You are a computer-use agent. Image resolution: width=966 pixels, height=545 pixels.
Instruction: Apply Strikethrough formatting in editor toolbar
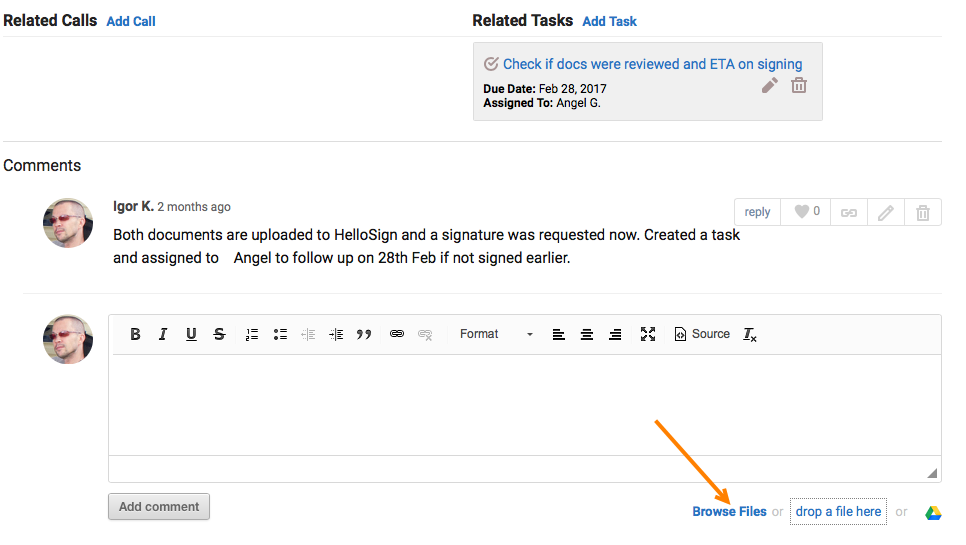[x=219, y=334]
